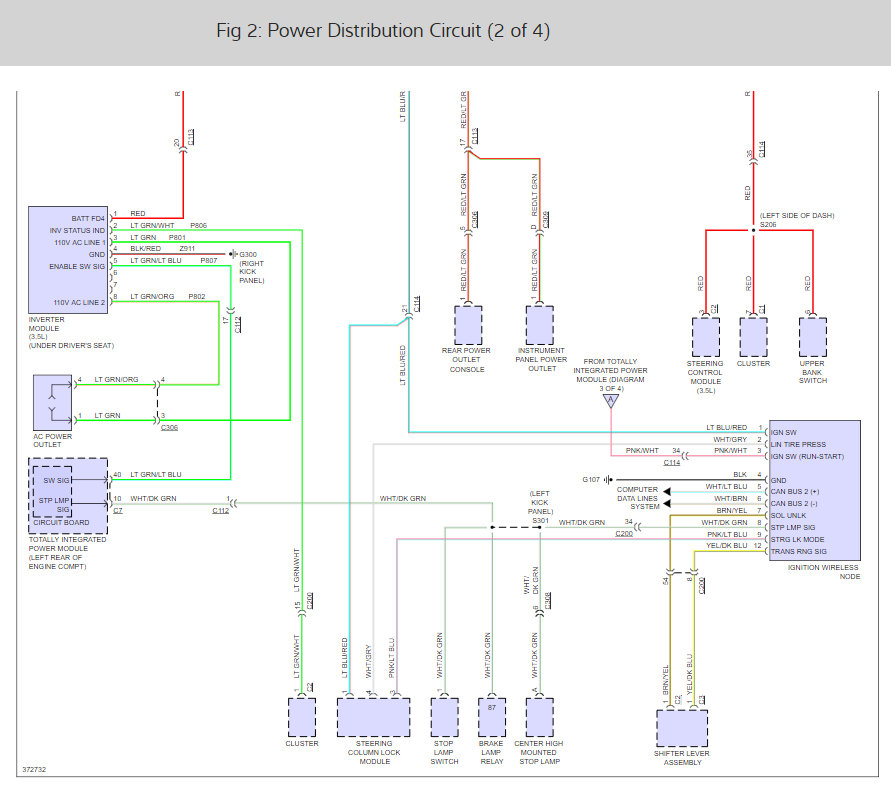Click the Right Kick Panel location note
The height and width of the screenshot is (787, 891).
252,272
